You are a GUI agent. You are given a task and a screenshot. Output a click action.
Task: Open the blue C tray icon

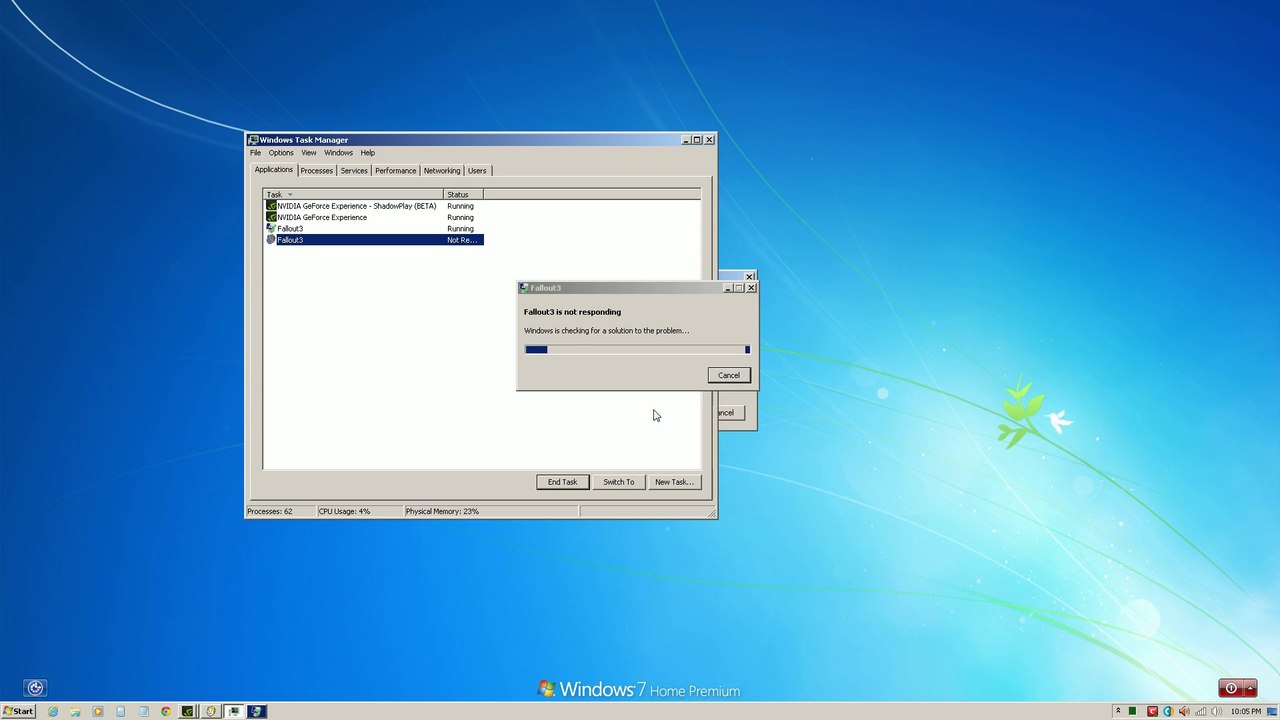1168,711
